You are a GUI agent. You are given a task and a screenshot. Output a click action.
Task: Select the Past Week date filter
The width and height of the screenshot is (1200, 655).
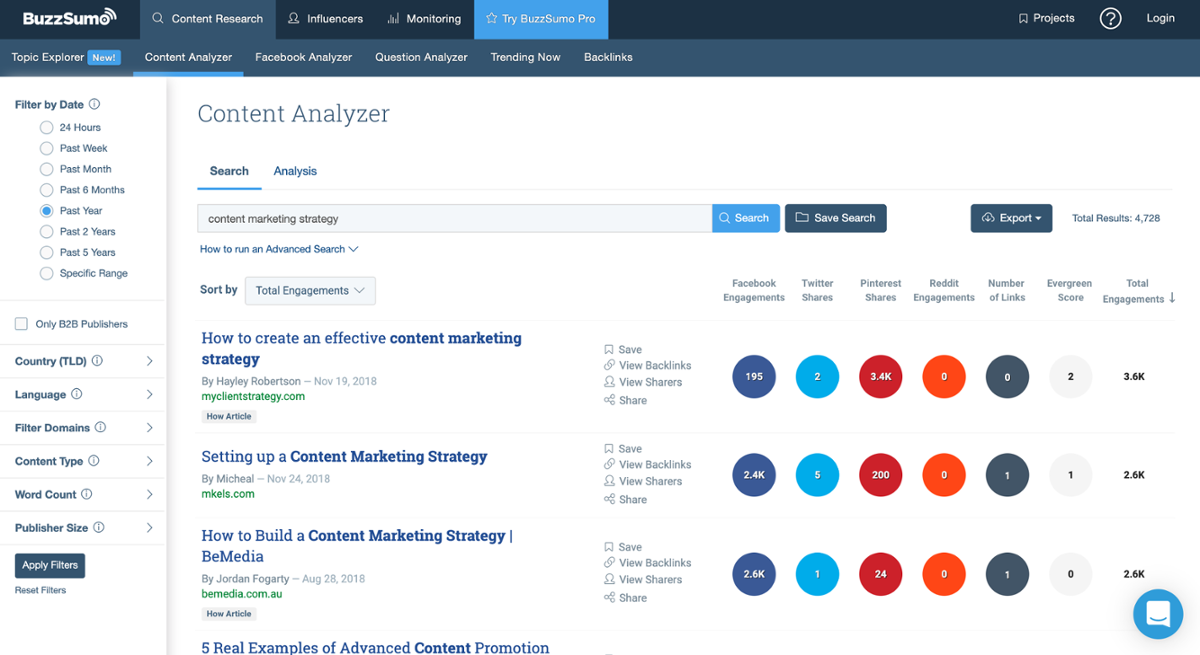pyautogui.click(x=46, y=148)
